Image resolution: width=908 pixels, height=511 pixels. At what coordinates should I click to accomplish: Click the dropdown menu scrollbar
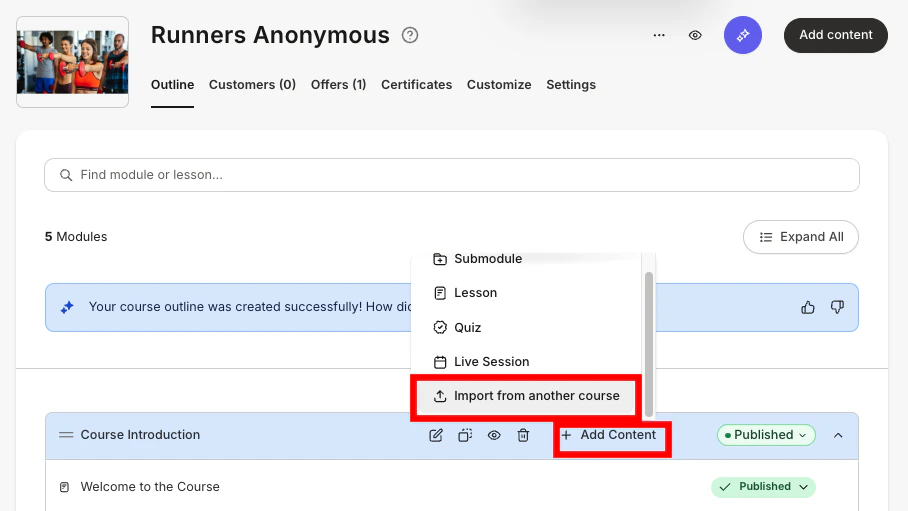point(649,344)
